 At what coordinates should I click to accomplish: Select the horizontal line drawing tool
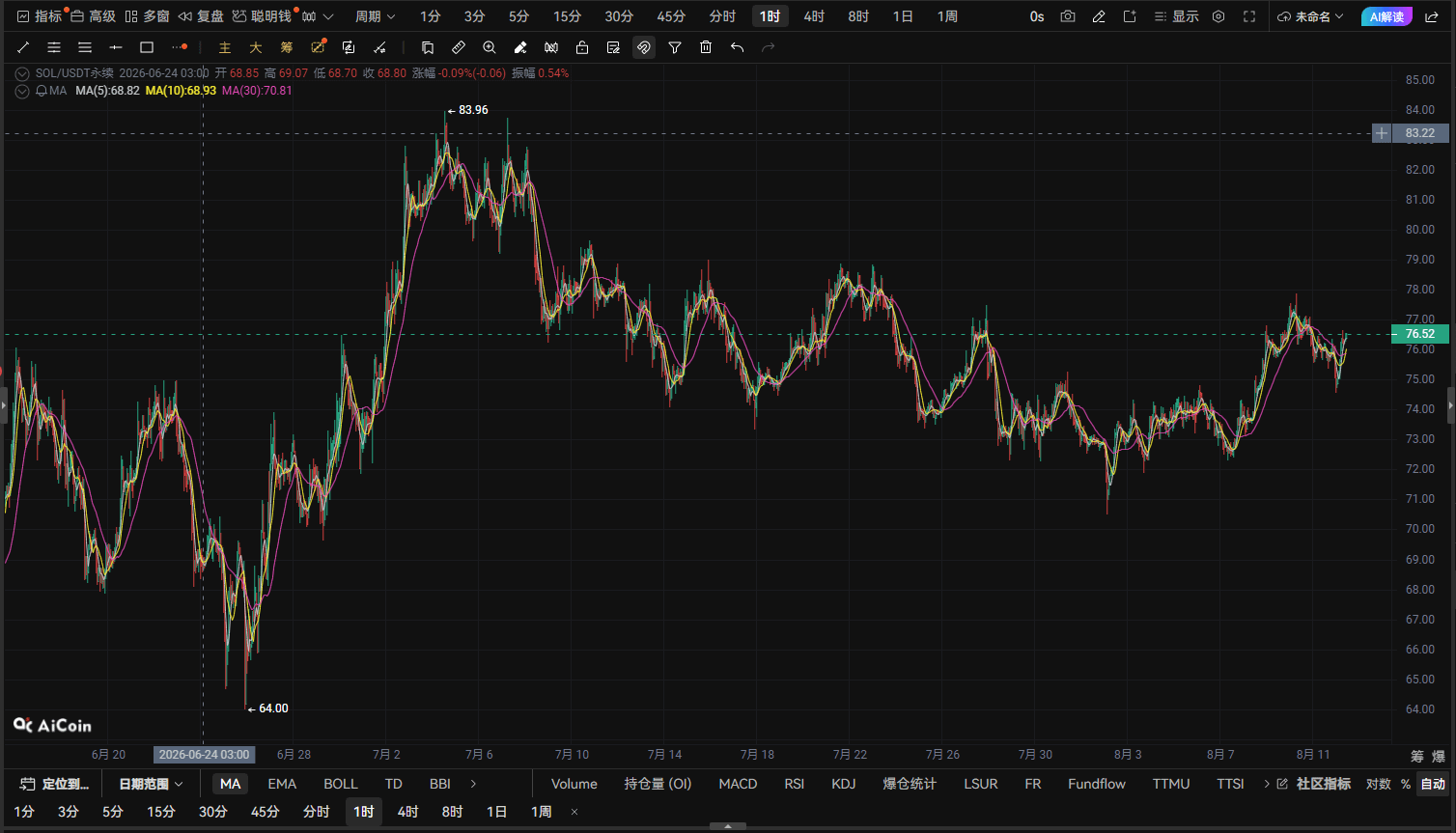(116, 47)
